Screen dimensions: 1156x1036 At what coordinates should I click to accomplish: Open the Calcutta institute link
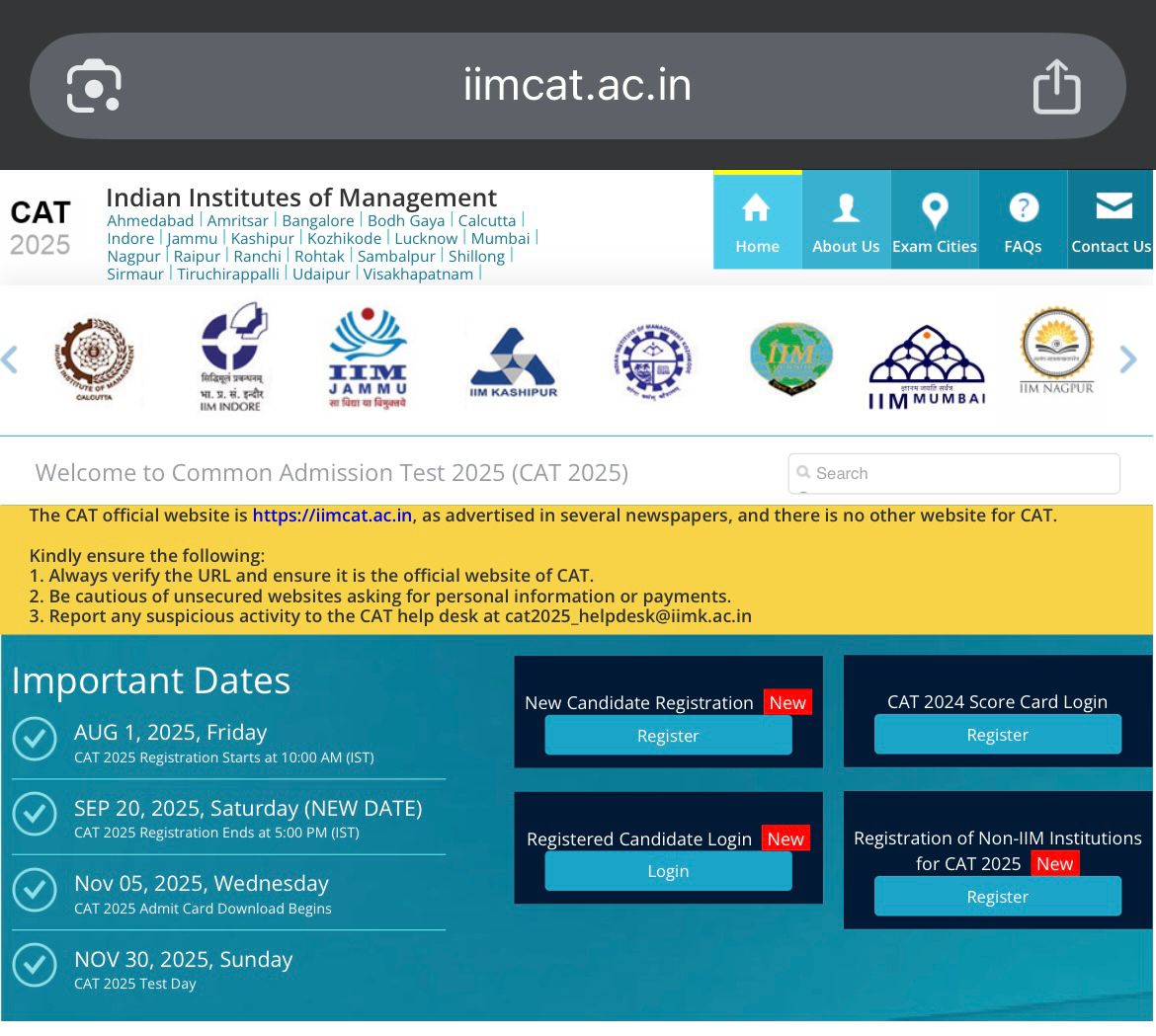[486, 220]
